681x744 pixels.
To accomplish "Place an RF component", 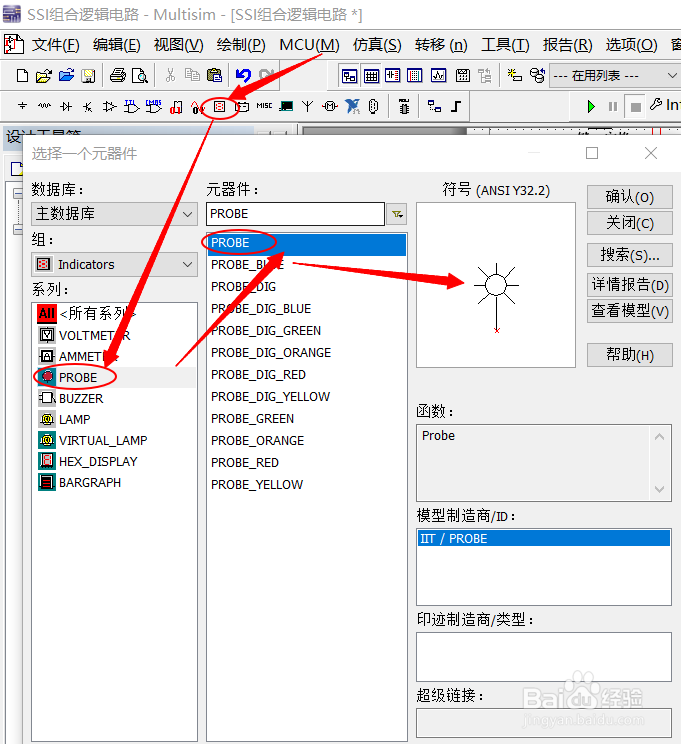I will [x=308, y=106].
